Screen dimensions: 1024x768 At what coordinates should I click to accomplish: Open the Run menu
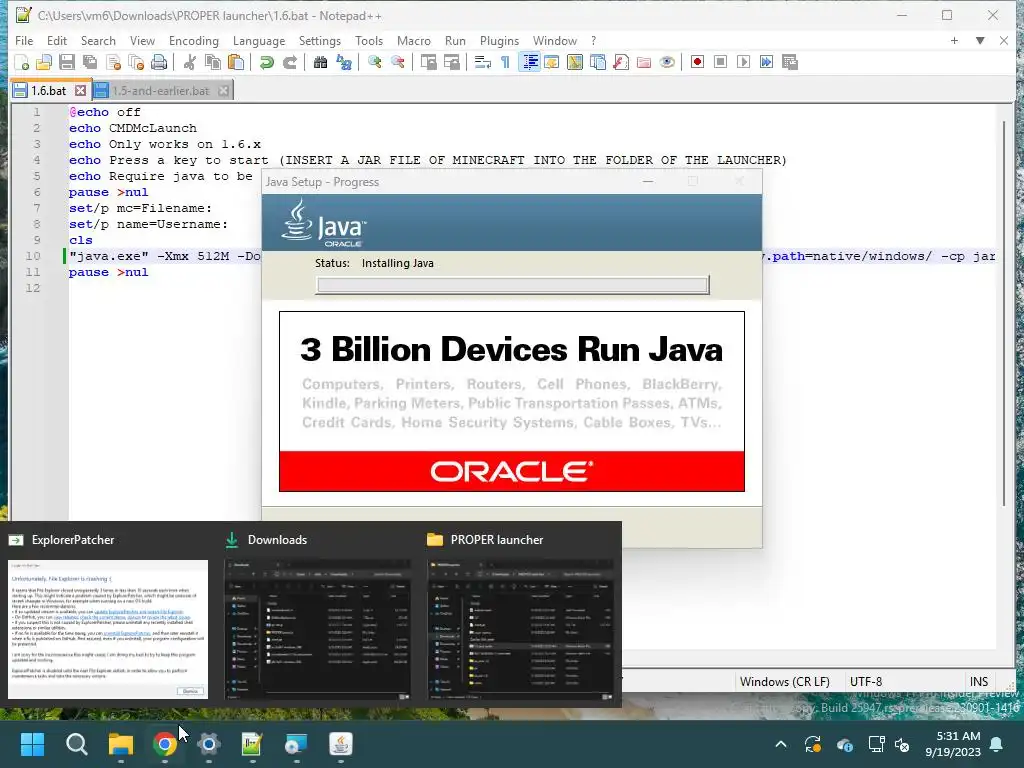point(455,40)
